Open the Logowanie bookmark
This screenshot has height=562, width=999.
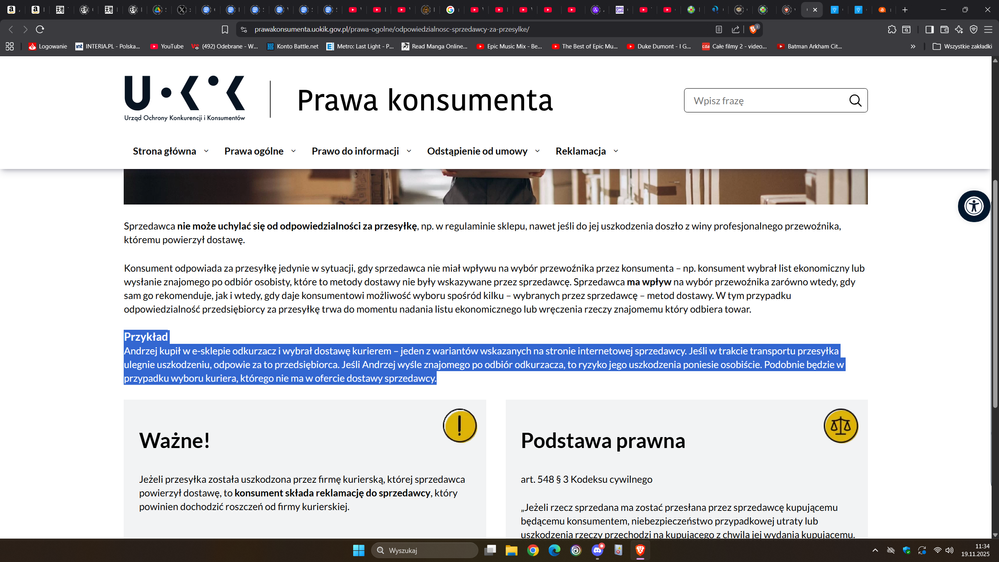48,47
